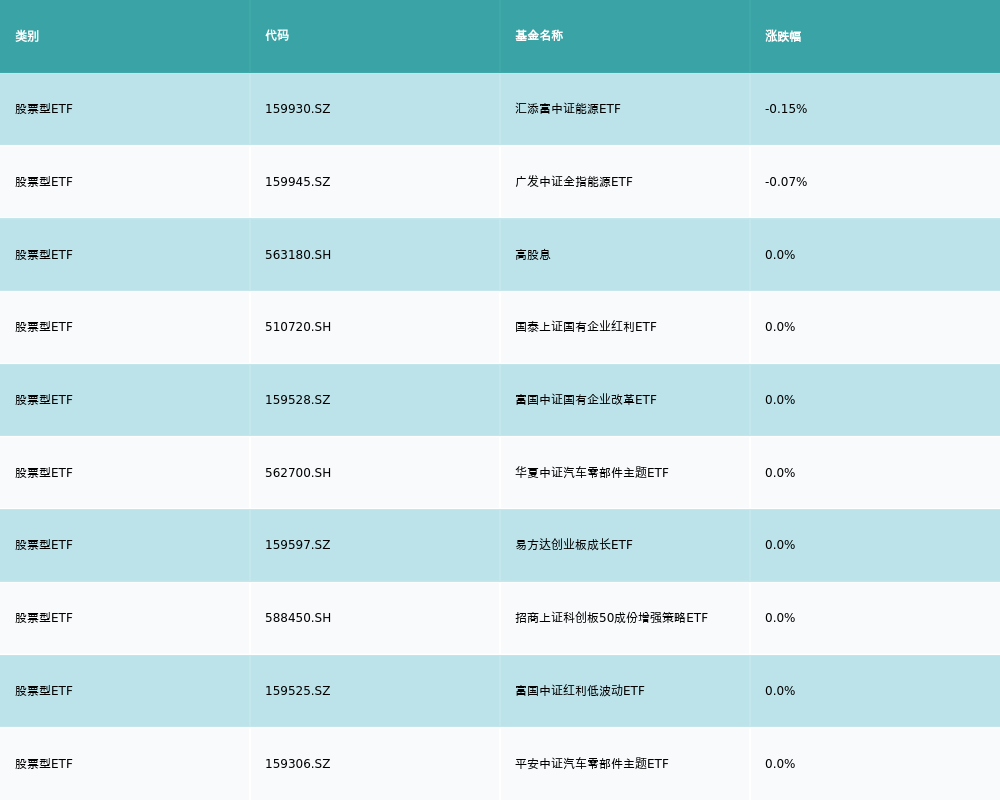Screen dimensions: 1000x800
Task: Select fund code 159945.SZ
Action: pos(297,182)
